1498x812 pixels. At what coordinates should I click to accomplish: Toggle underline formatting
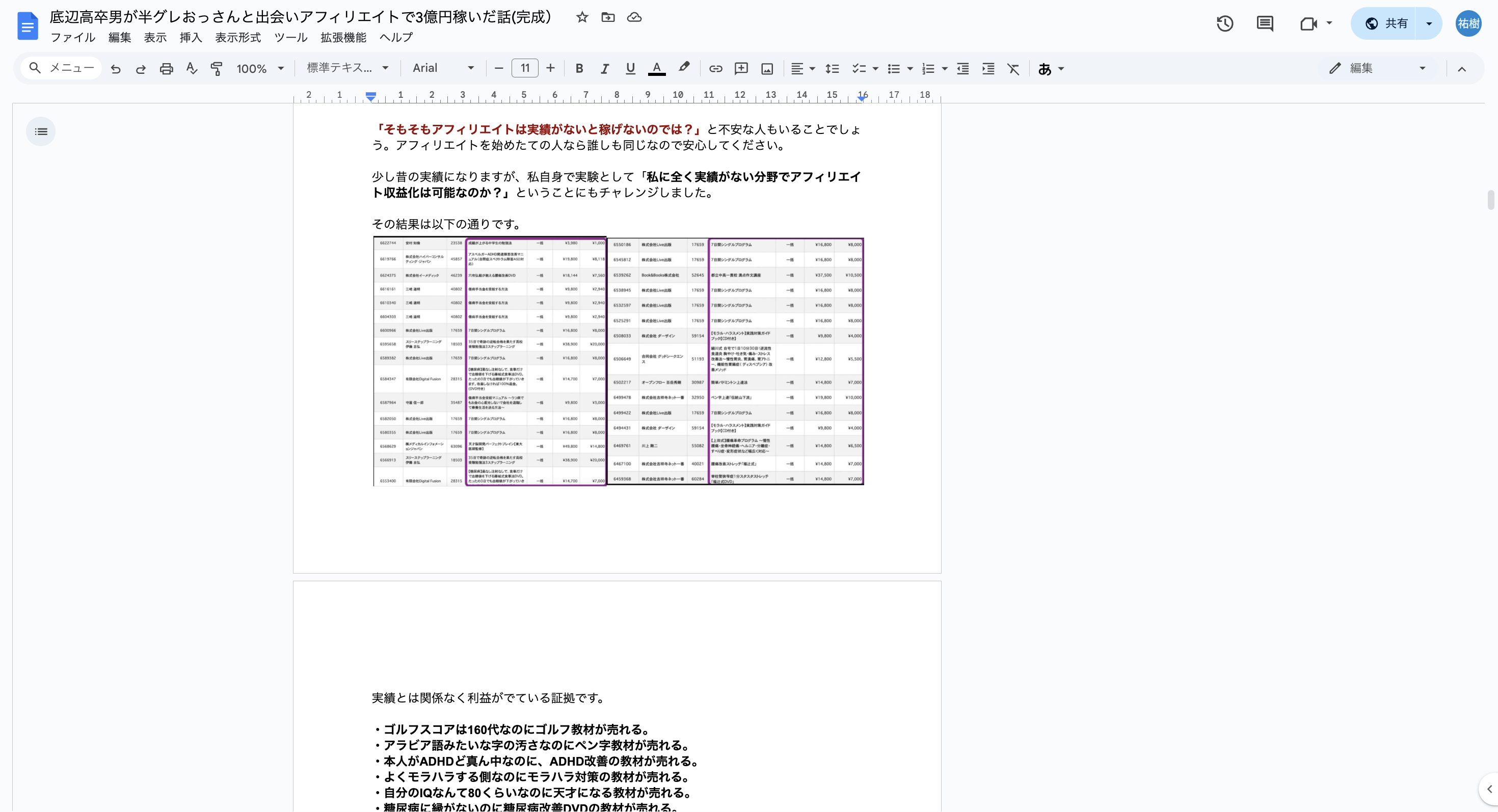pos(630,69)
